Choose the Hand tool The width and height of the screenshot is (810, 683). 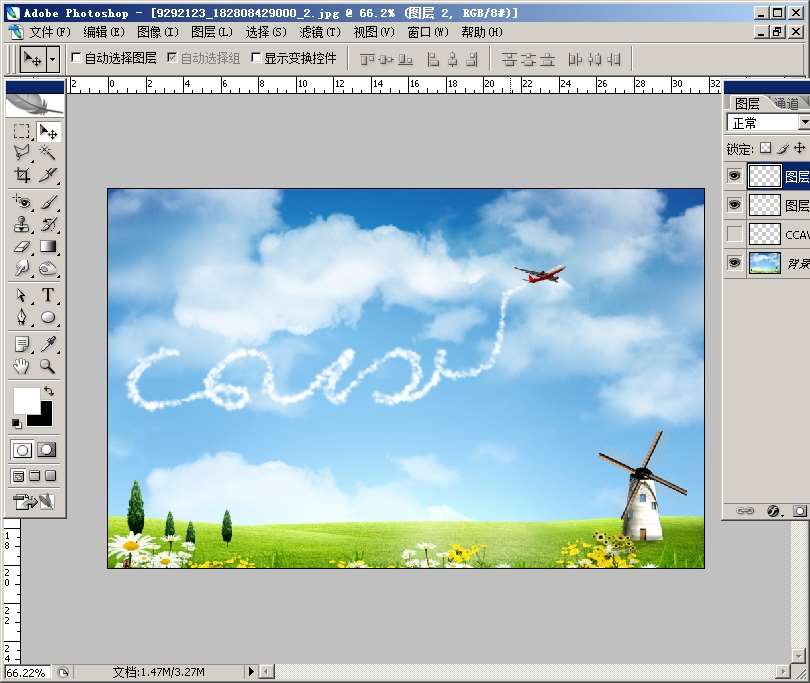(22, 366)
